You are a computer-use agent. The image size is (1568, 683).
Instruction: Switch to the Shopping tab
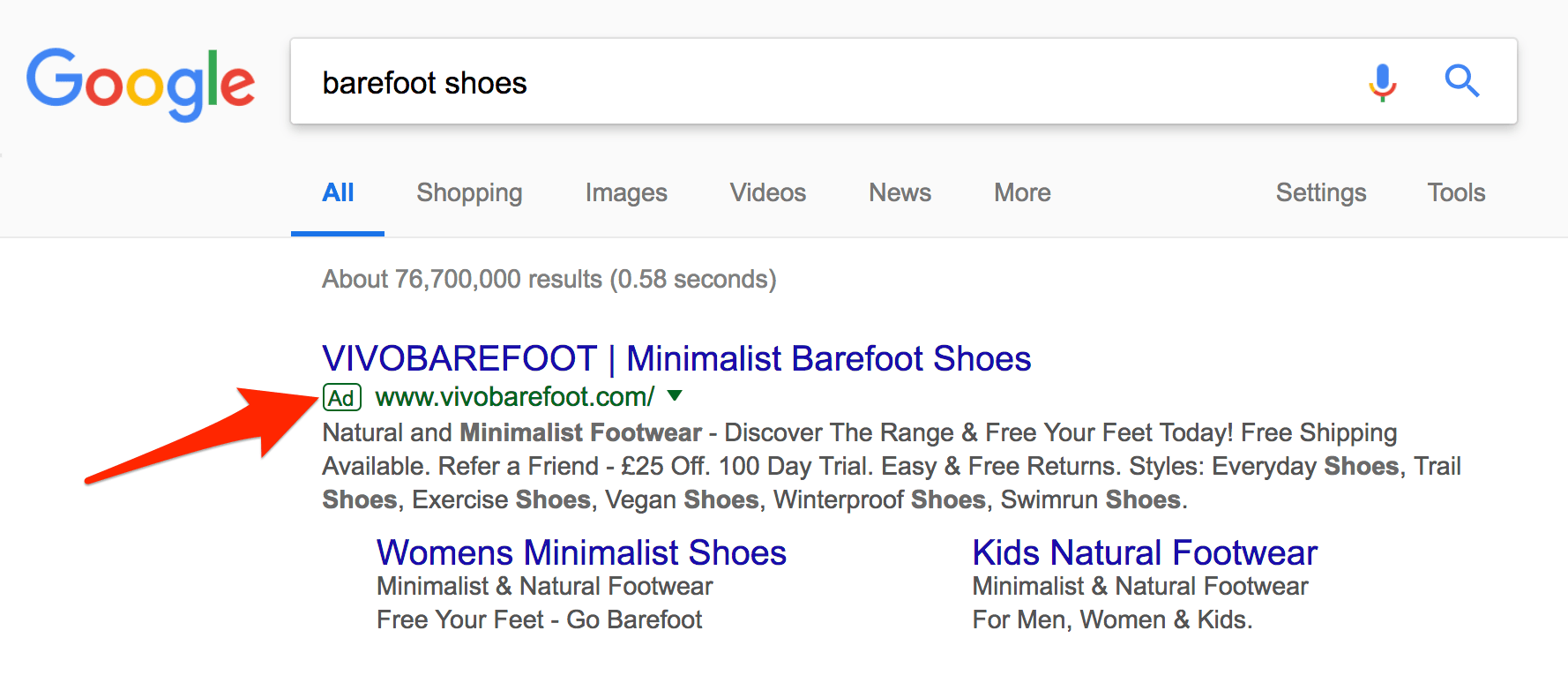(x=469, y=193)
